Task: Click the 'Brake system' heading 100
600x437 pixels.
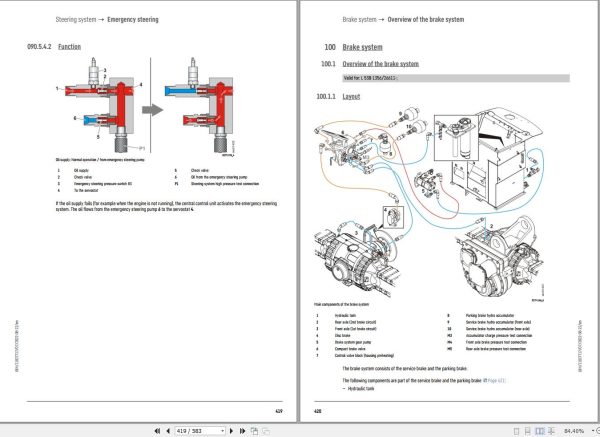Action: [362, 47]
